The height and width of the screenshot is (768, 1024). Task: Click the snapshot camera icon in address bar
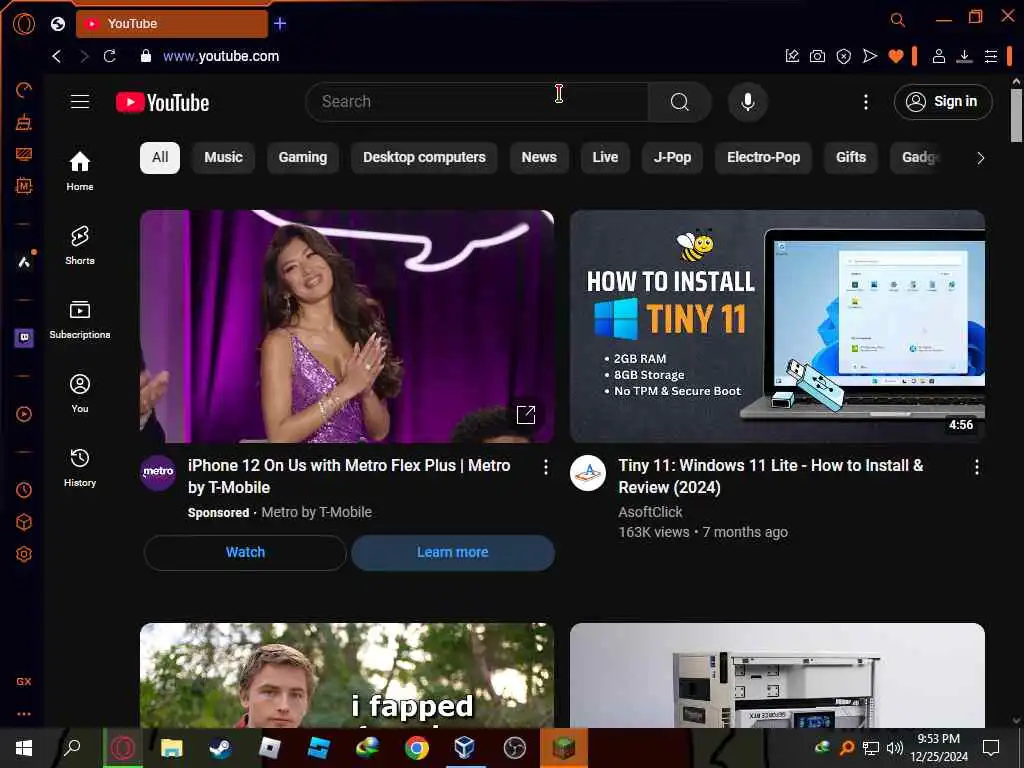pos(817,56)
